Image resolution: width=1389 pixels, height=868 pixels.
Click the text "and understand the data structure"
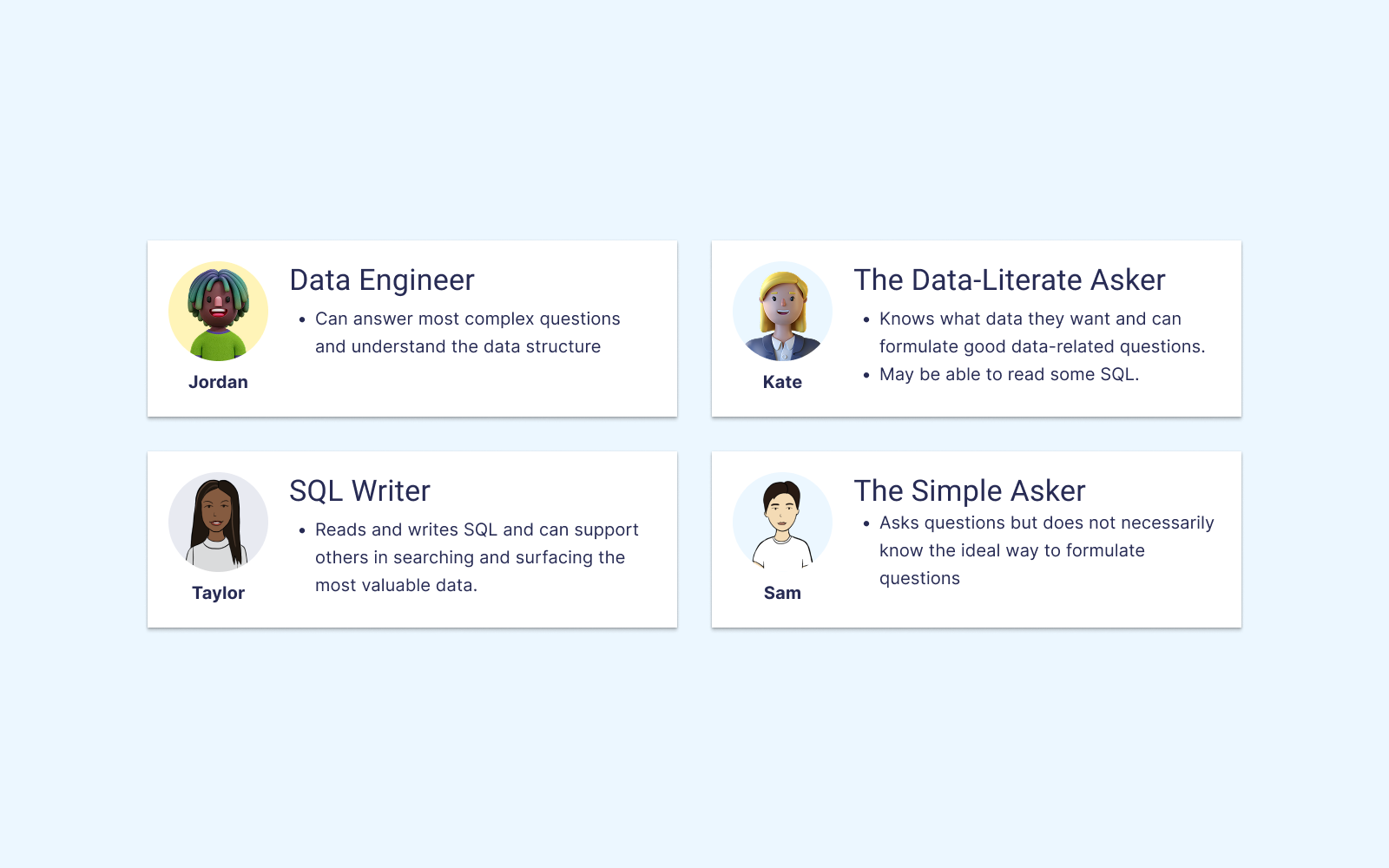(x=458, y=346)
